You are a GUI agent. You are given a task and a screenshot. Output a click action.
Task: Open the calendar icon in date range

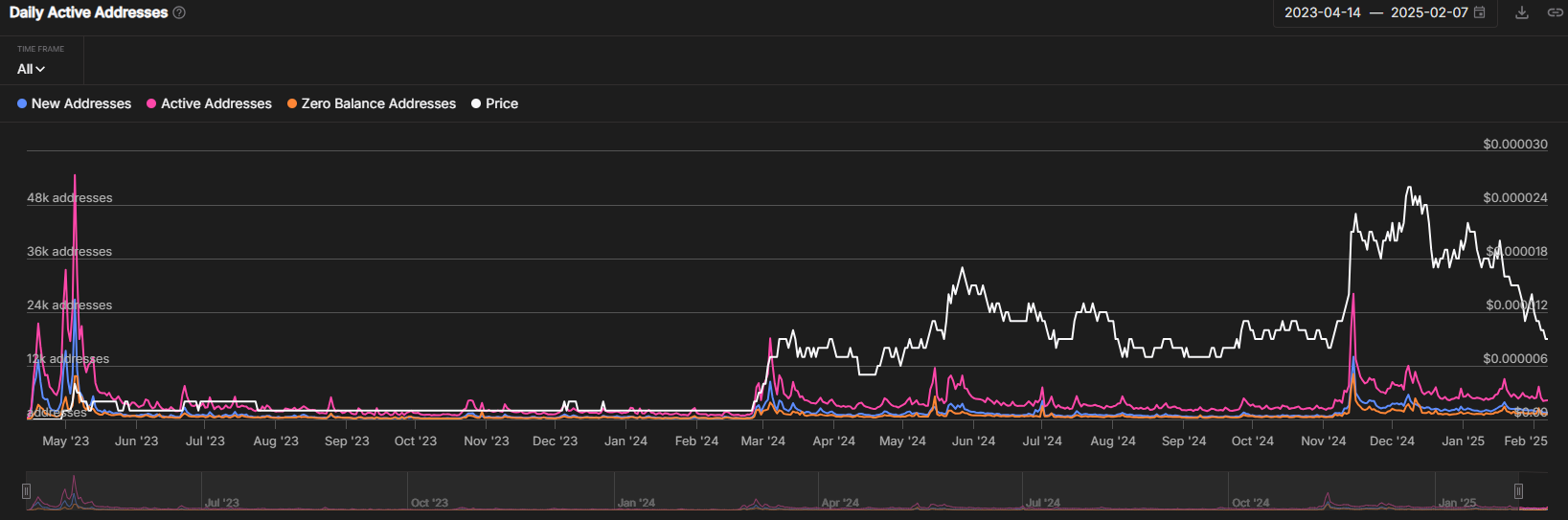[1480, 12]
